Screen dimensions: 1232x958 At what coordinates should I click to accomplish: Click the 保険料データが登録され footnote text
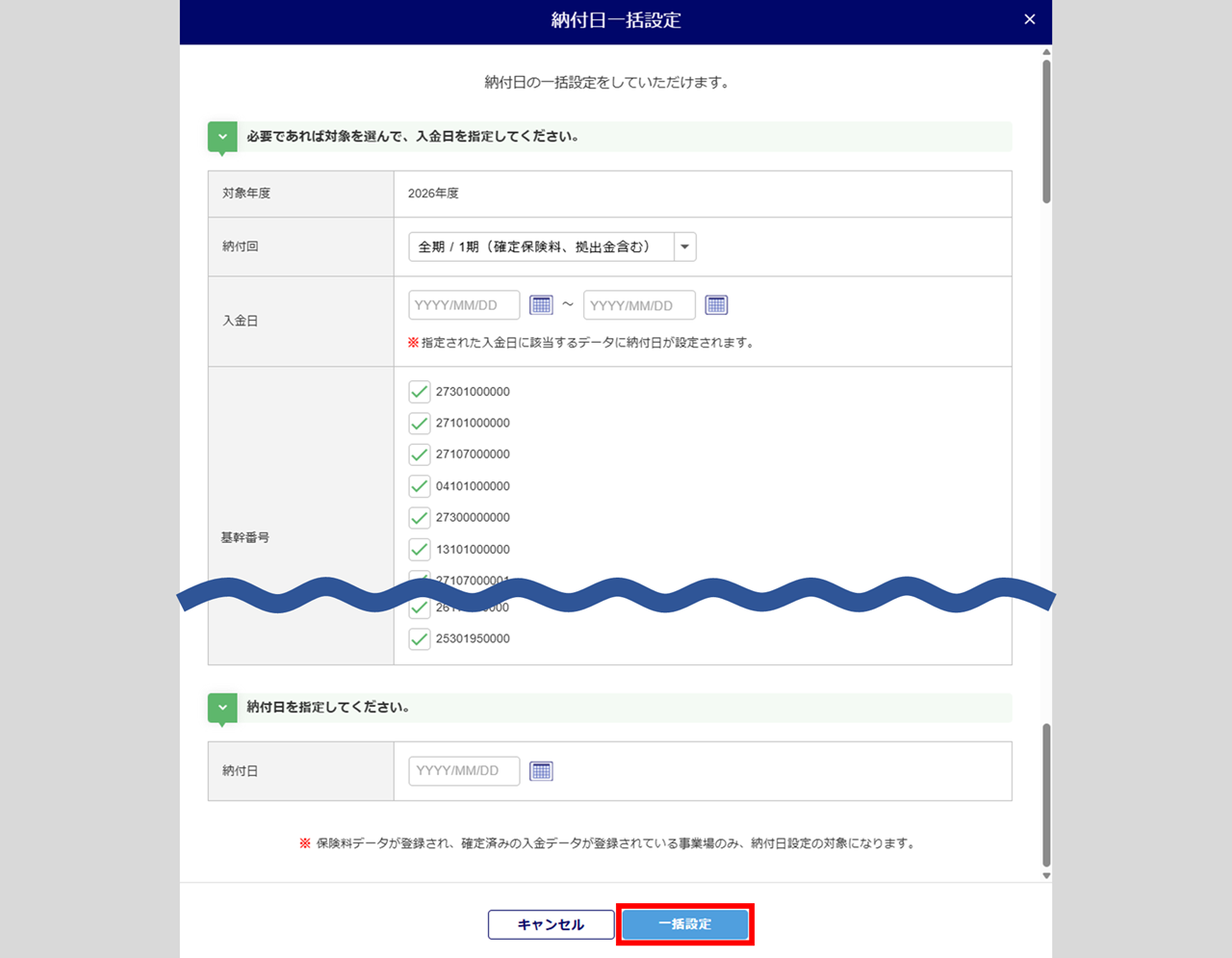(x=607, y=843)
